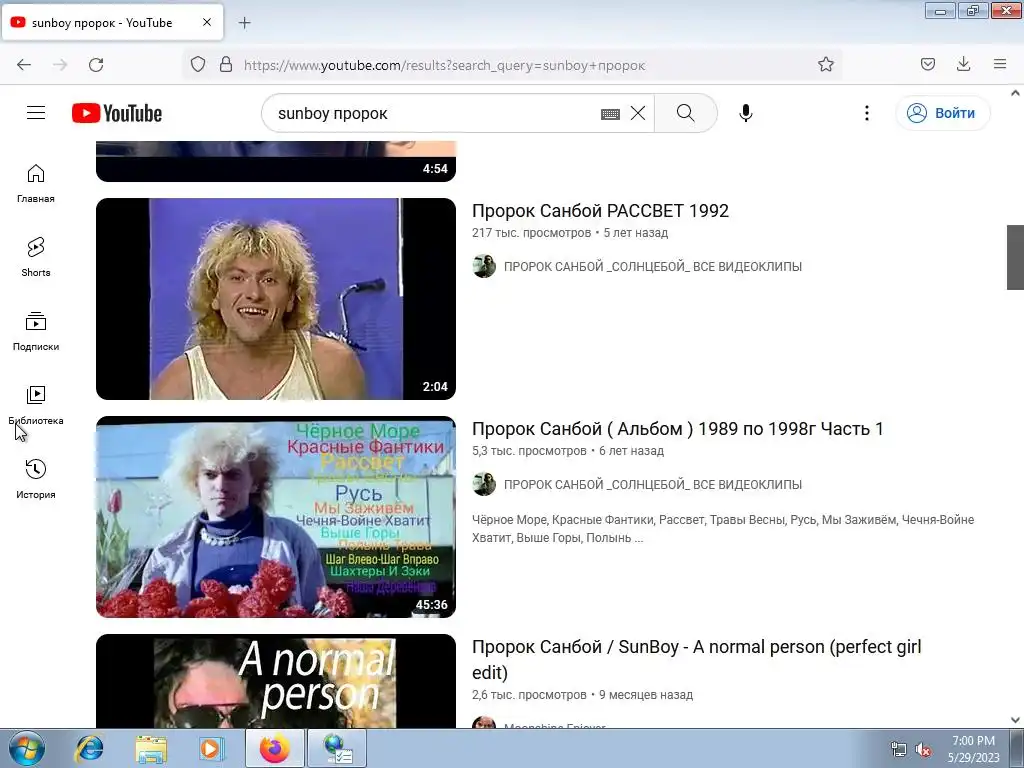Open the Pocket save icon
This screenshot has height=768, width=1024.
click(927, 64)
